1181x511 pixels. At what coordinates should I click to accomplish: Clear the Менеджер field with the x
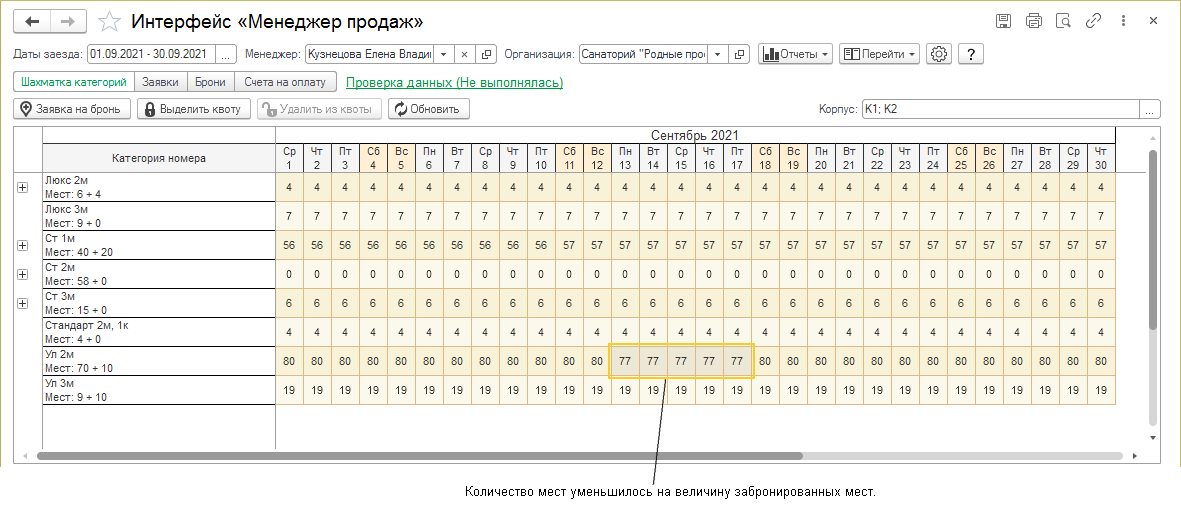(465, 54)
